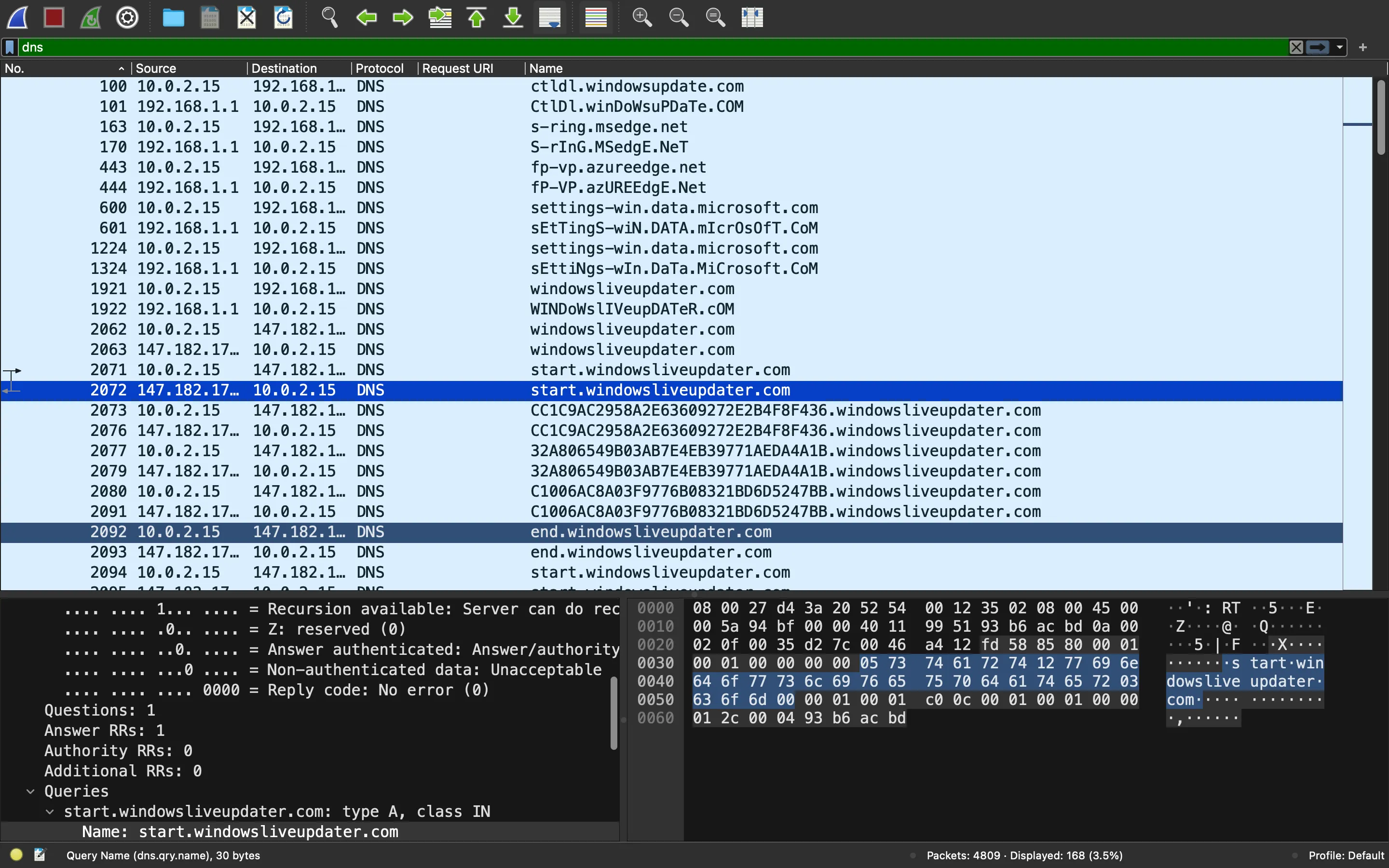Reload the capture file icon
Screen dimensions: 1389x868
284,18
